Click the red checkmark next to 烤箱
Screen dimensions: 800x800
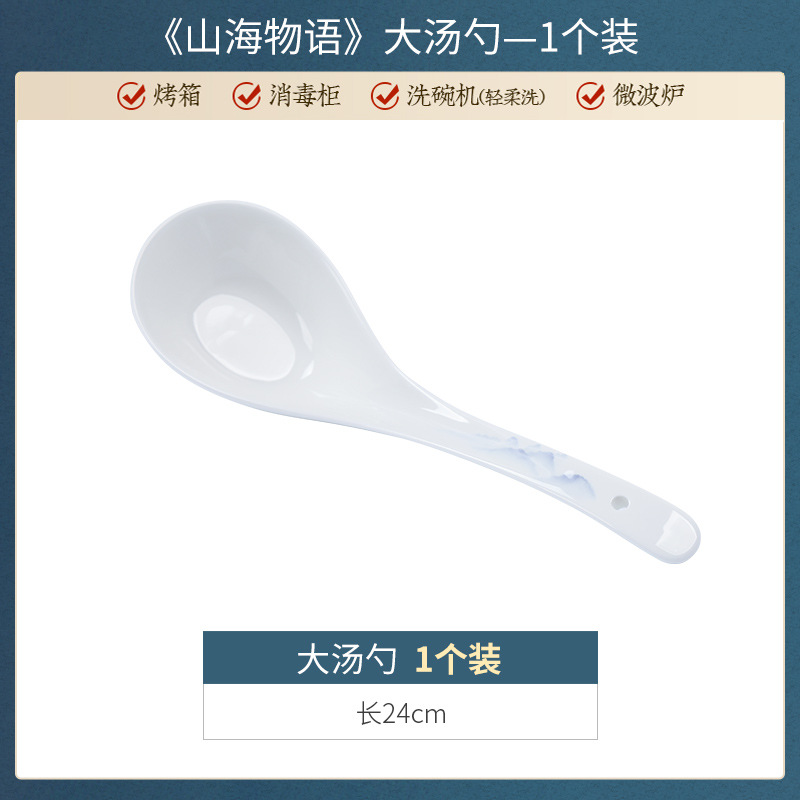click(x=131, y=95)
